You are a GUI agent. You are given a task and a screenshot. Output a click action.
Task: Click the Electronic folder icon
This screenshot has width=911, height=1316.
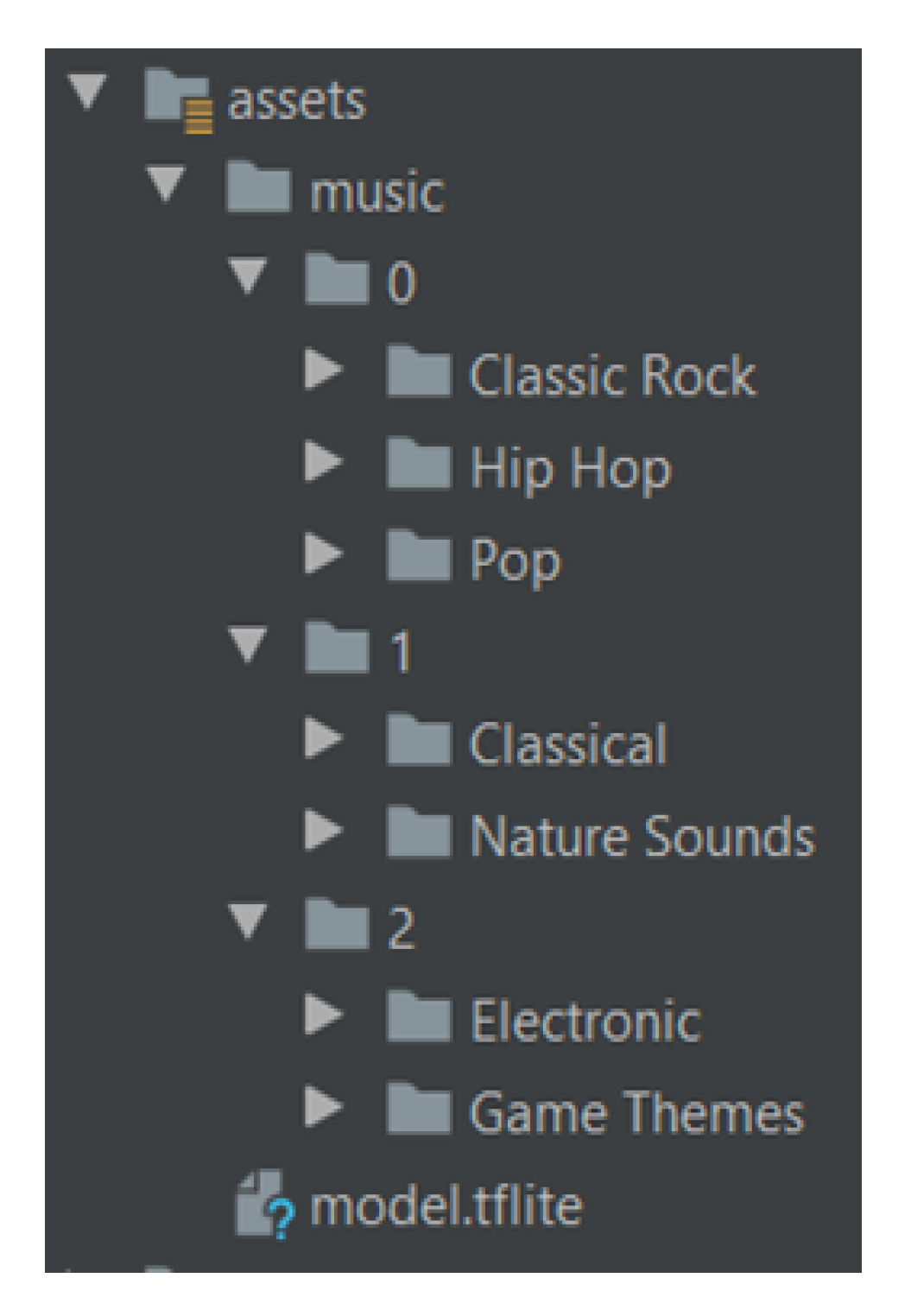(x=419, y=1018)
